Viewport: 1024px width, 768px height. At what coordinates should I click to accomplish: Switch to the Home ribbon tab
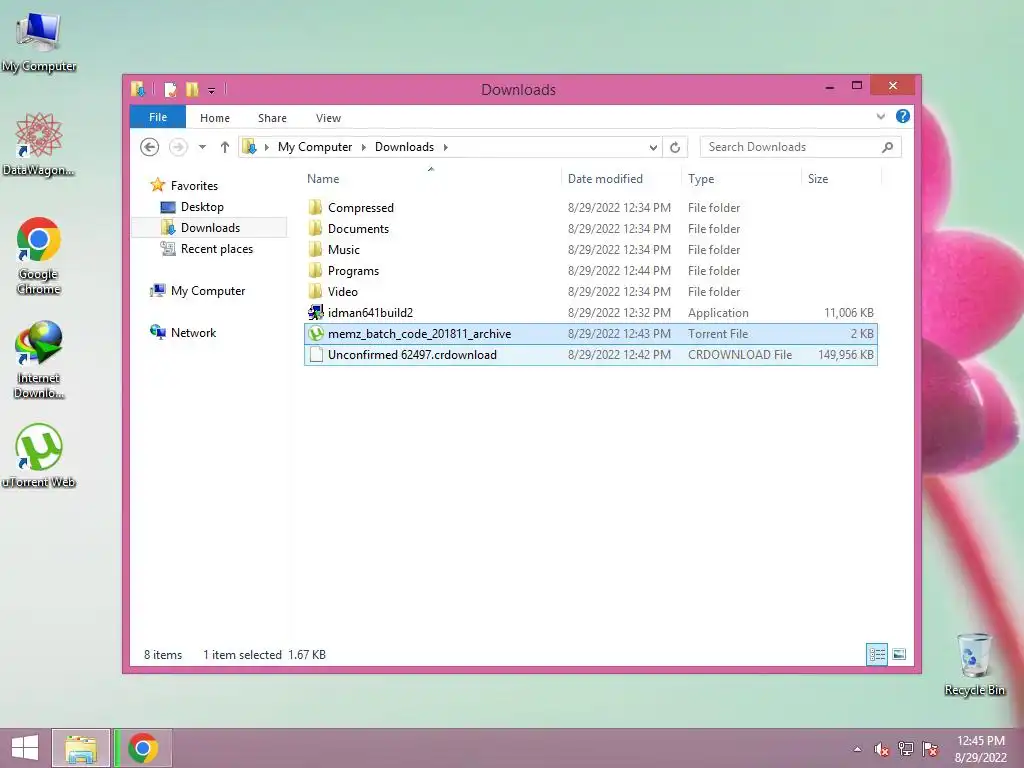coord(215,118)
